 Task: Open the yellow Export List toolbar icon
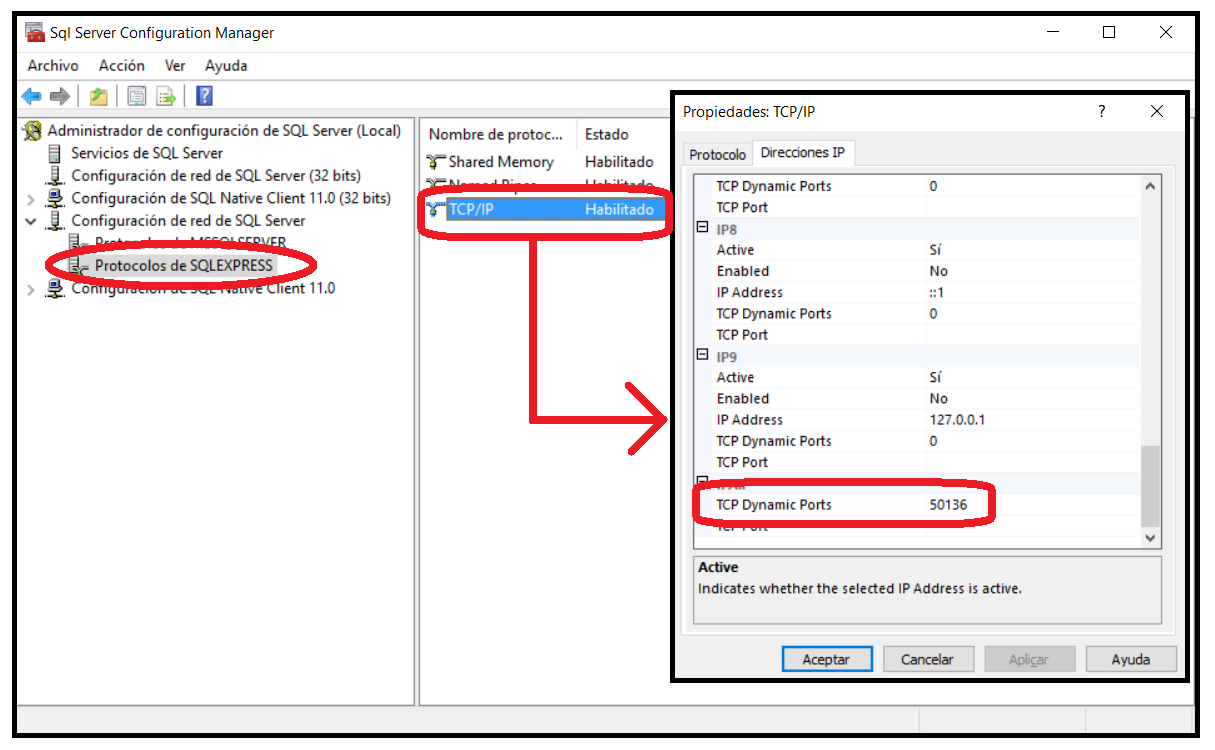(x=100, y=96)
